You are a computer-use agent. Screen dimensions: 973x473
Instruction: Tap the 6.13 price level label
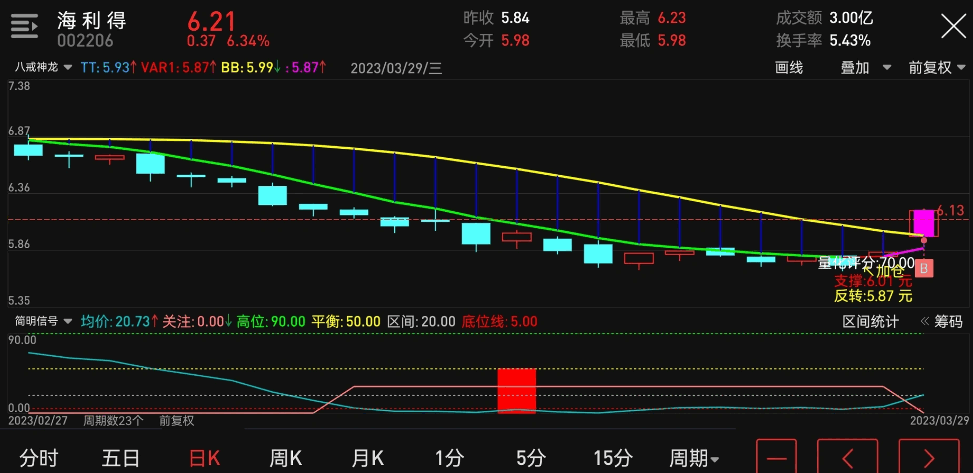(x=950, y=211)
